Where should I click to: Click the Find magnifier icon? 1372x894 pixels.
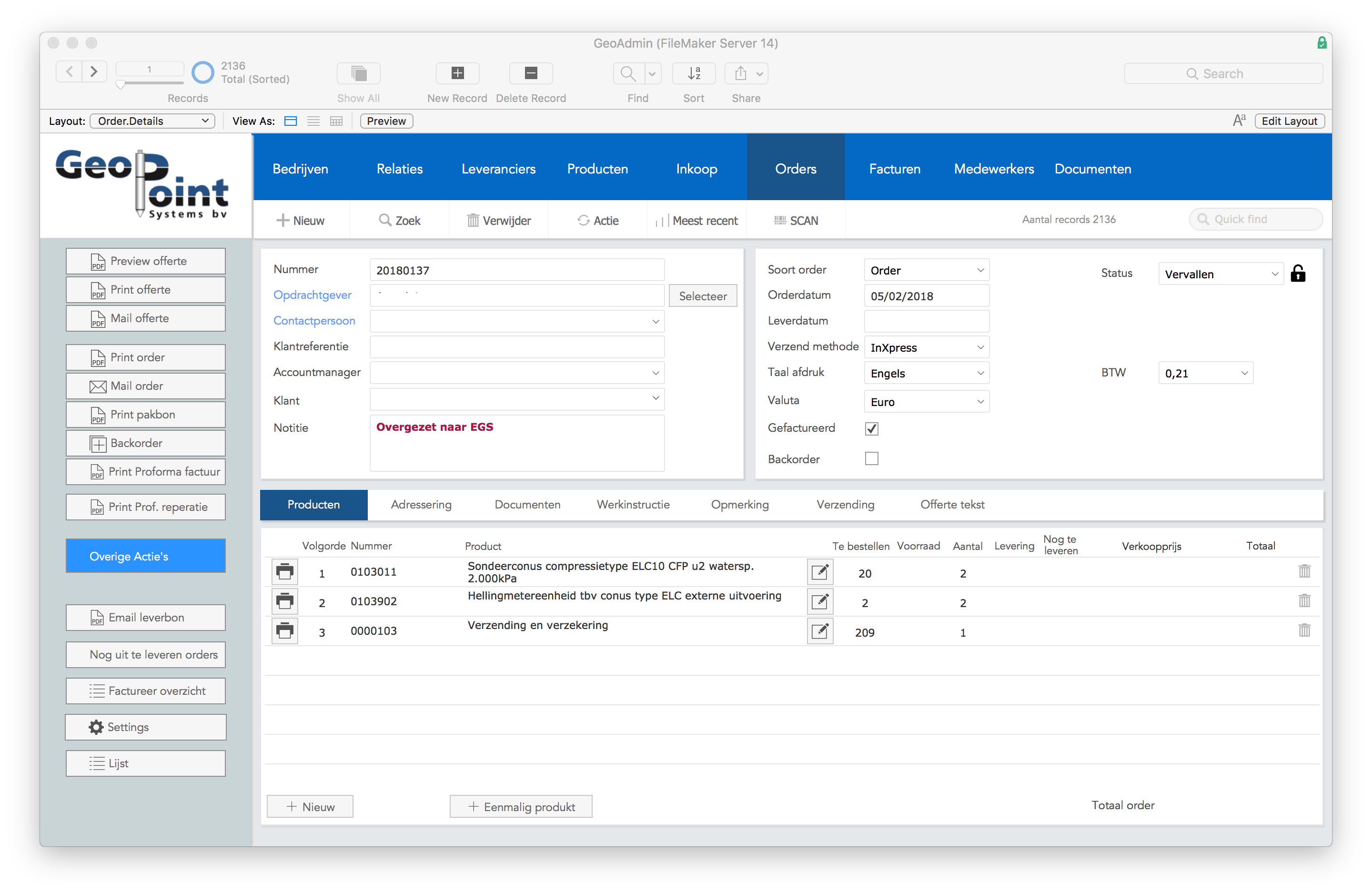coord(628,73)
